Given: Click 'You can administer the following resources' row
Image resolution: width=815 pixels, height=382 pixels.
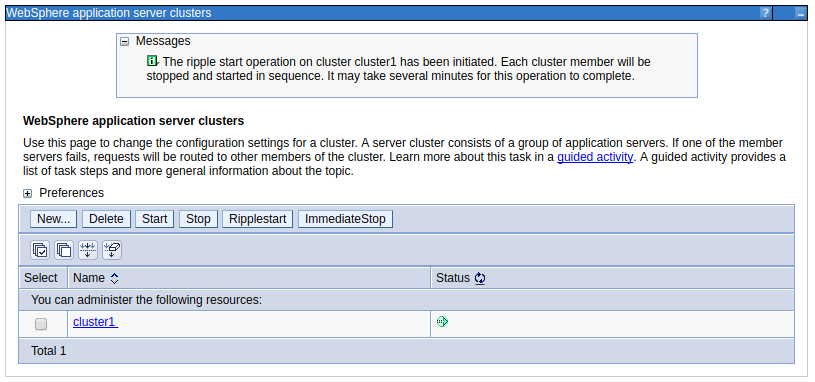Looking at the screenshot, I should (x=406, y=300).
